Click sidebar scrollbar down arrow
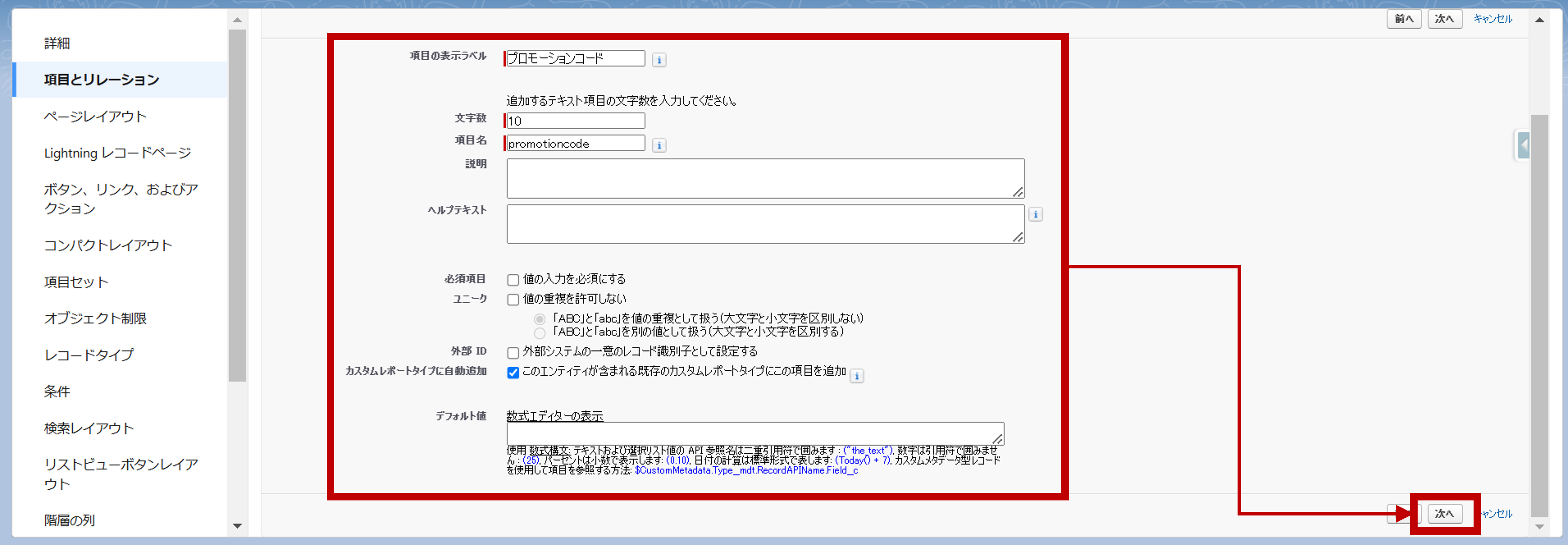Screen dimensions: 1568x545 237,525
